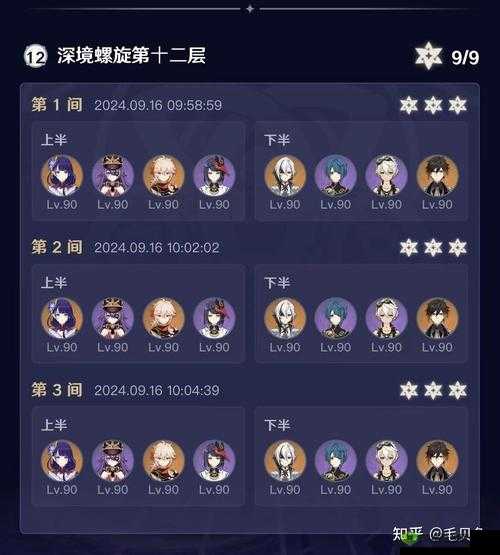Click the first star of Chamber 1
500x555 pixels.
click(409, 105)
